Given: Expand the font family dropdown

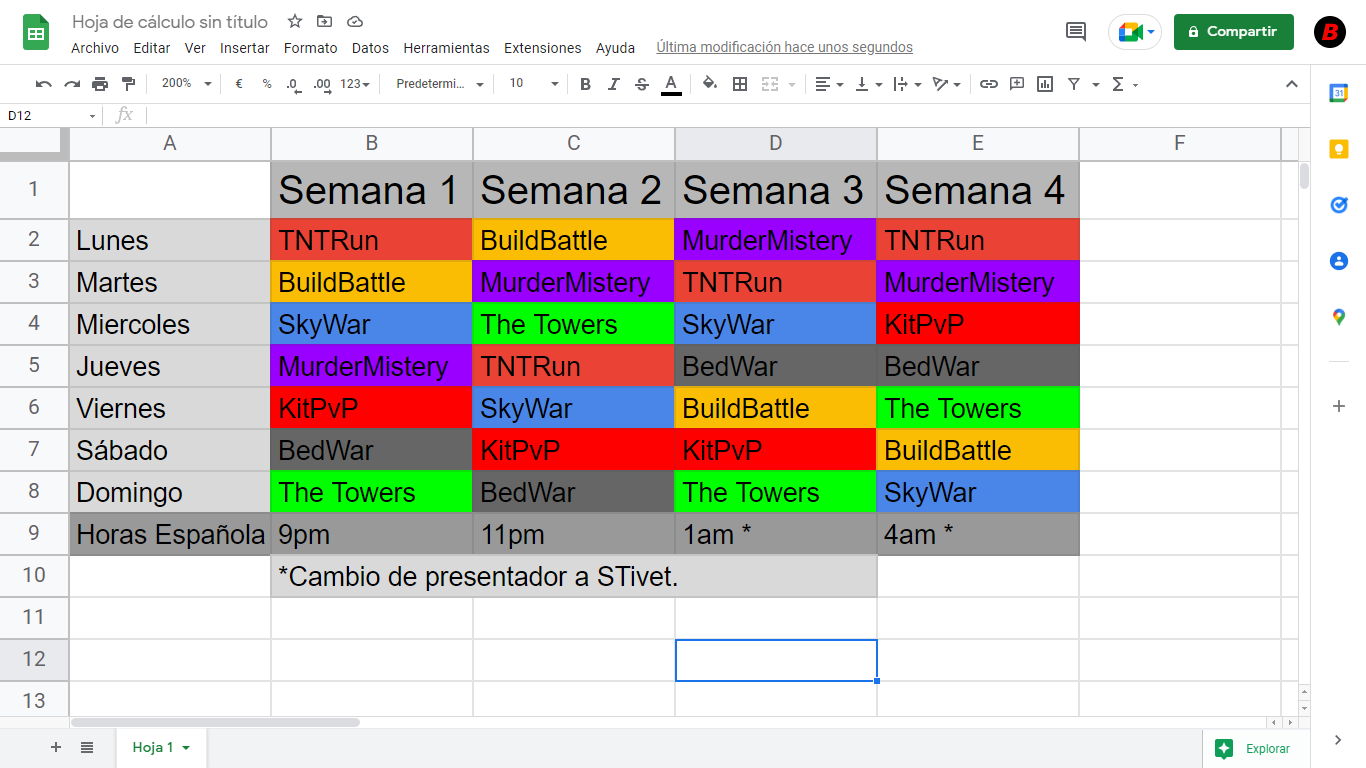Looking at the screenshot, I should pos(440,84).
